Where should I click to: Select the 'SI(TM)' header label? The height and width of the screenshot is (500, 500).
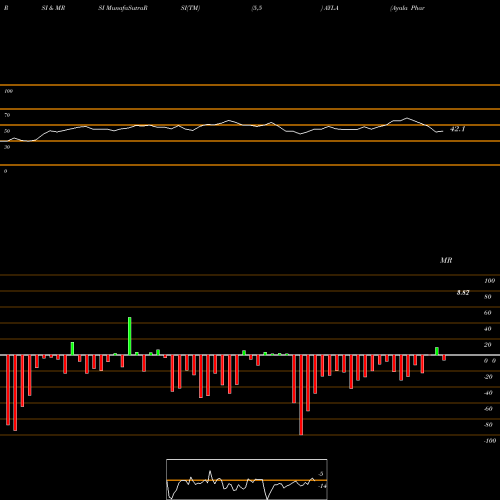coord(190,8)
